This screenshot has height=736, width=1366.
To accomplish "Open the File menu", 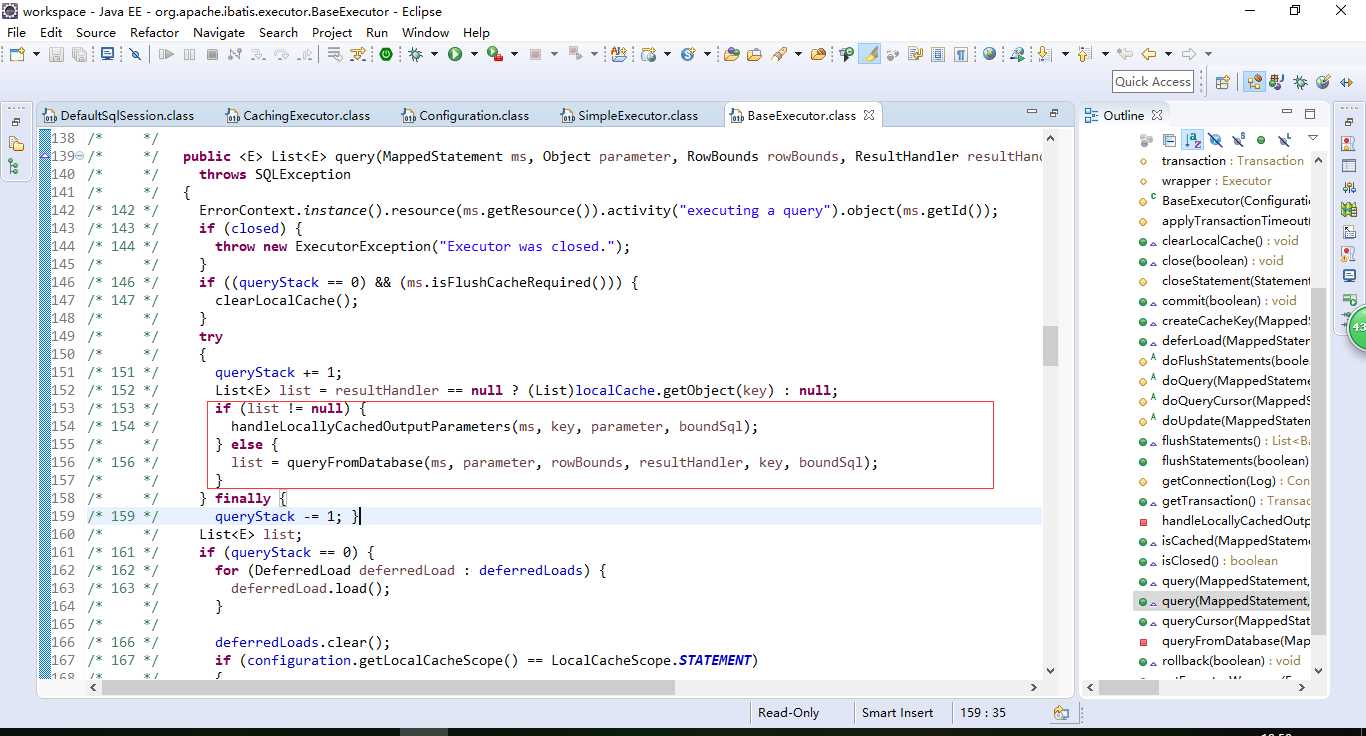I will (x=16, y=32).
